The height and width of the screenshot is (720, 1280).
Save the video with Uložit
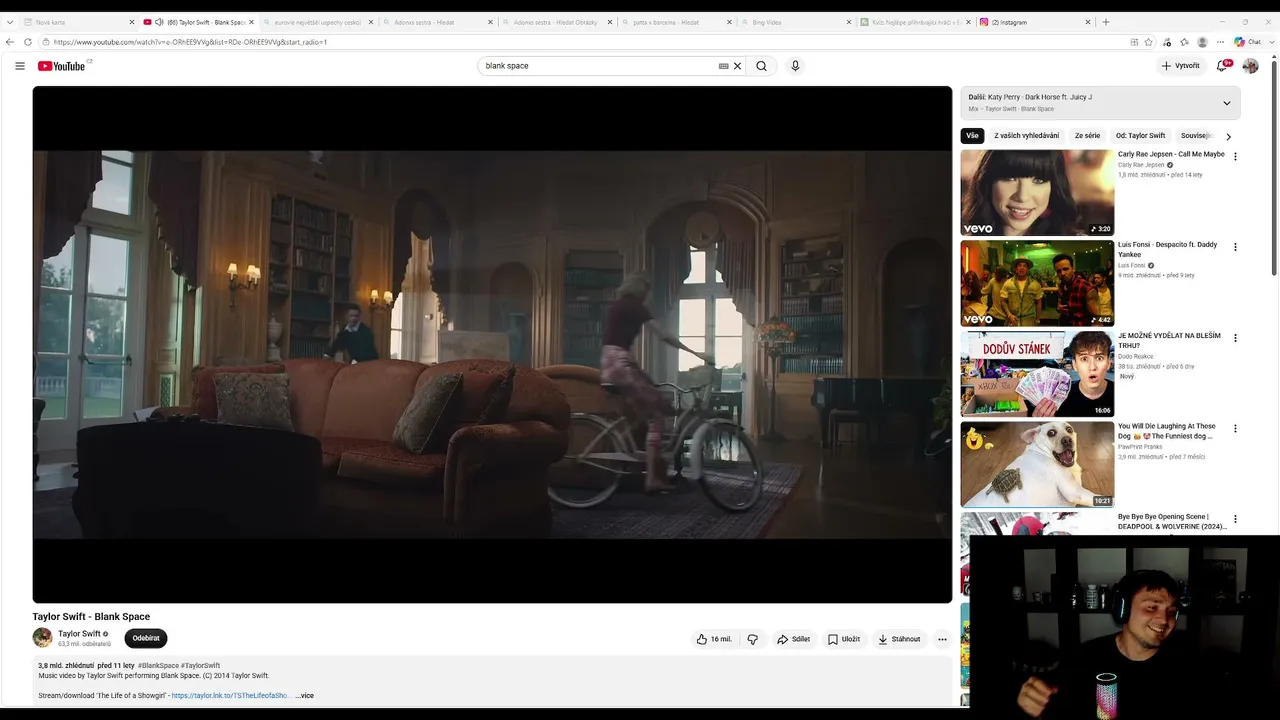click(x=843, y=639)
